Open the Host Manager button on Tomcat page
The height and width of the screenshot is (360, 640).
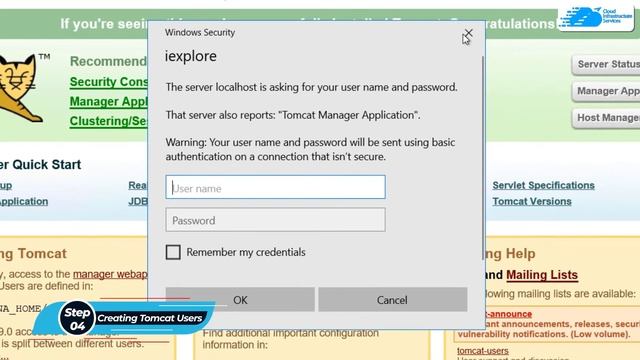pyautogui.click(x=607, y=118)
